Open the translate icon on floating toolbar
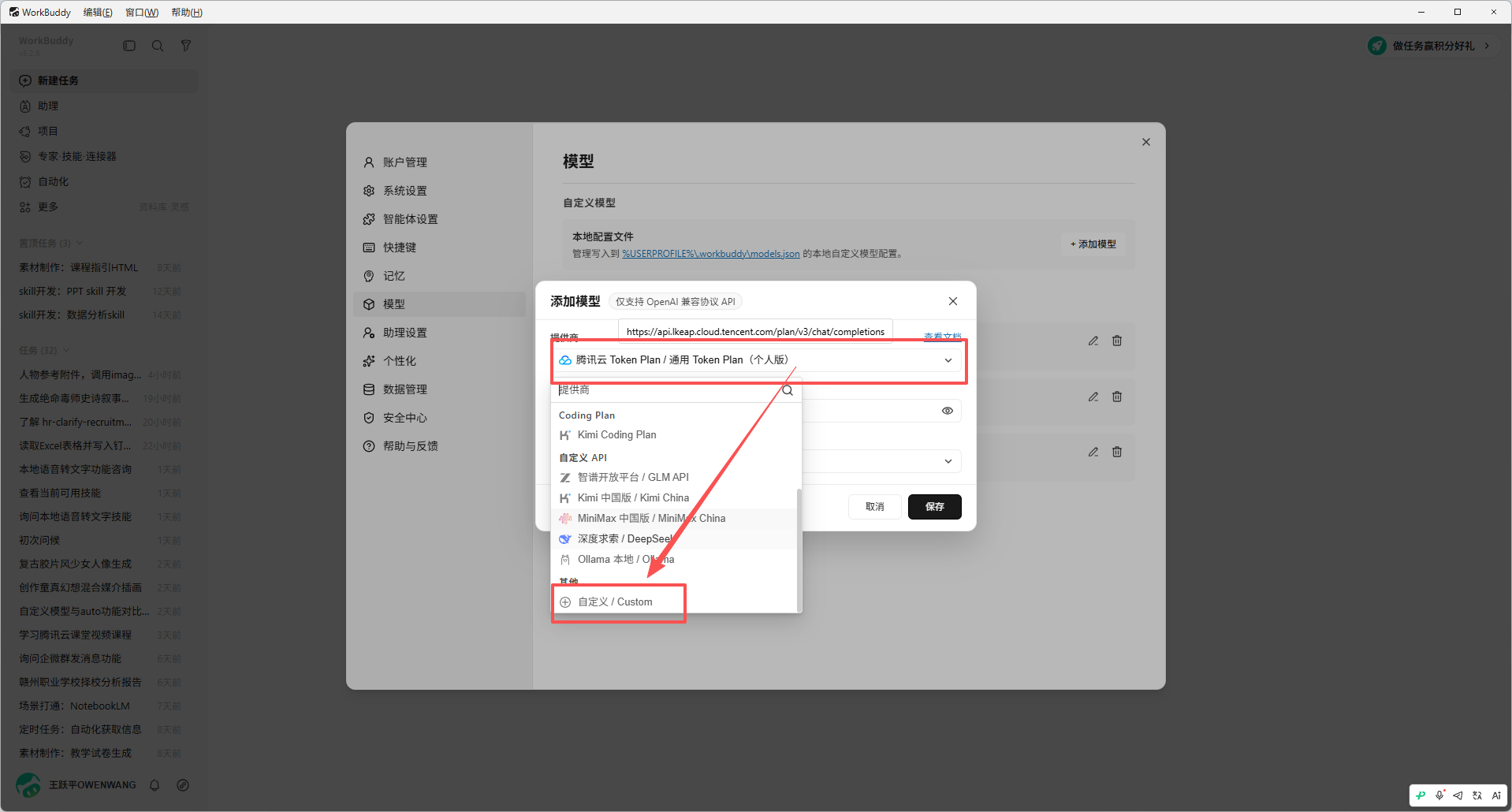 [x=1477, y=795]
